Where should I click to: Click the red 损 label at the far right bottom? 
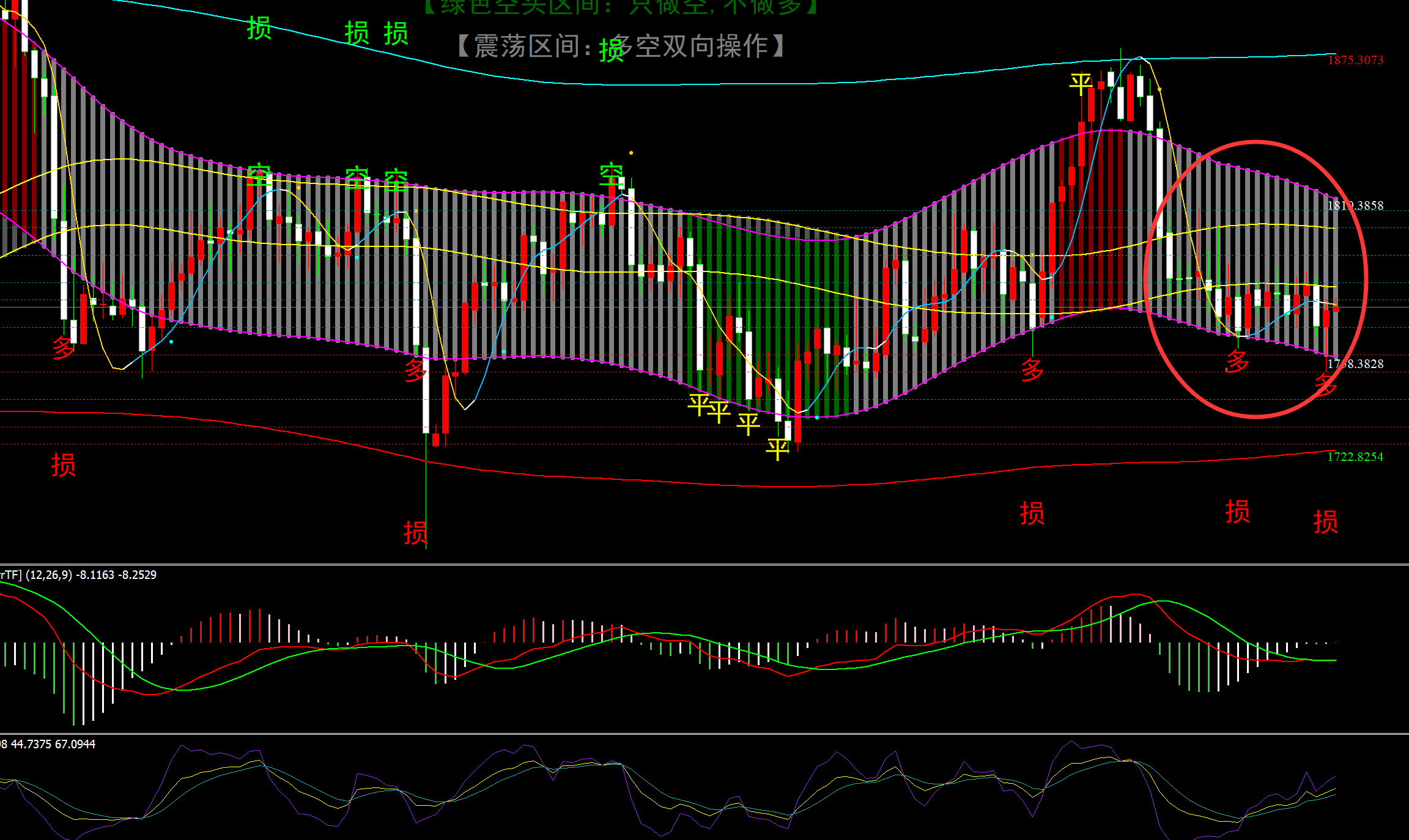click(x=1325, y=521)
